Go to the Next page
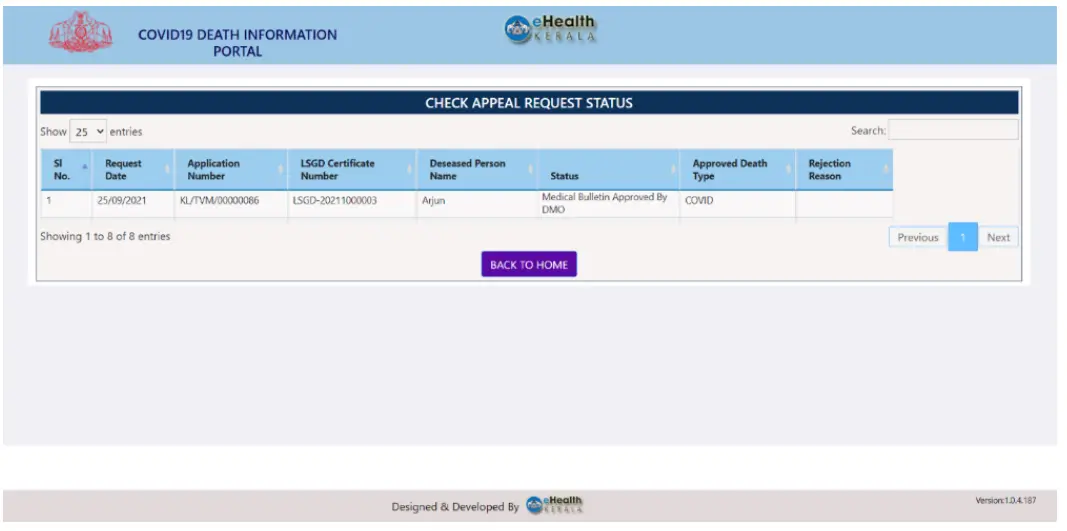1067x531 pixels. tap(998, 238)
